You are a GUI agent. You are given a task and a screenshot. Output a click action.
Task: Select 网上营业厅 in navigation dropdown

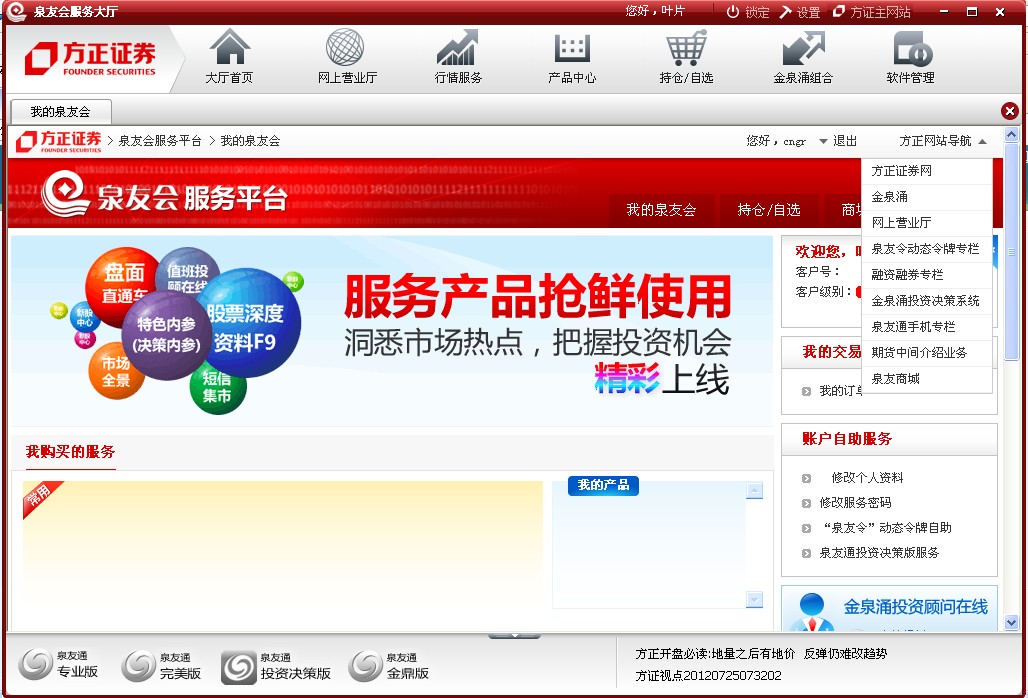point(926,223)
